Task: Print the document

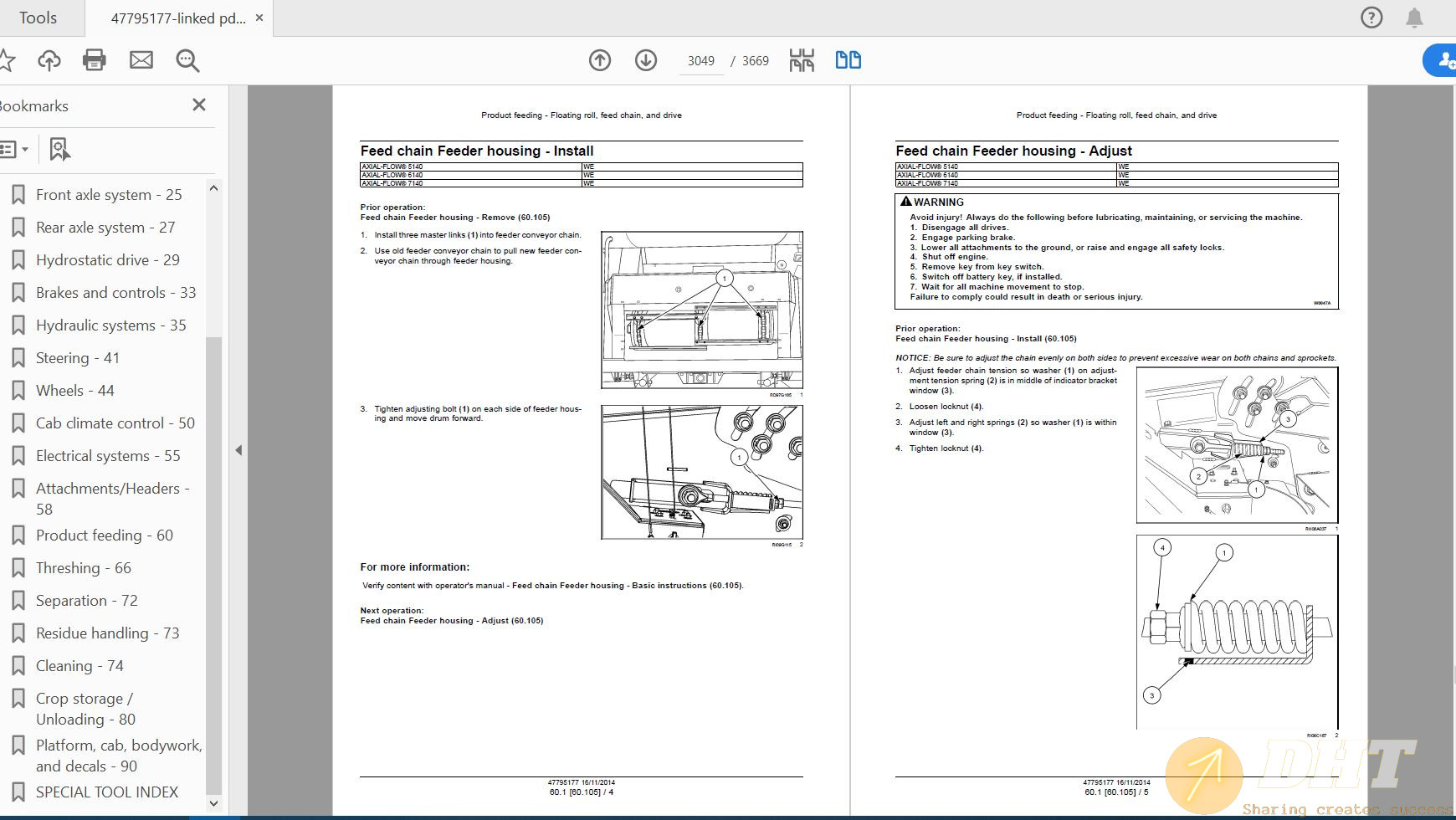Action: coord(95,60)
